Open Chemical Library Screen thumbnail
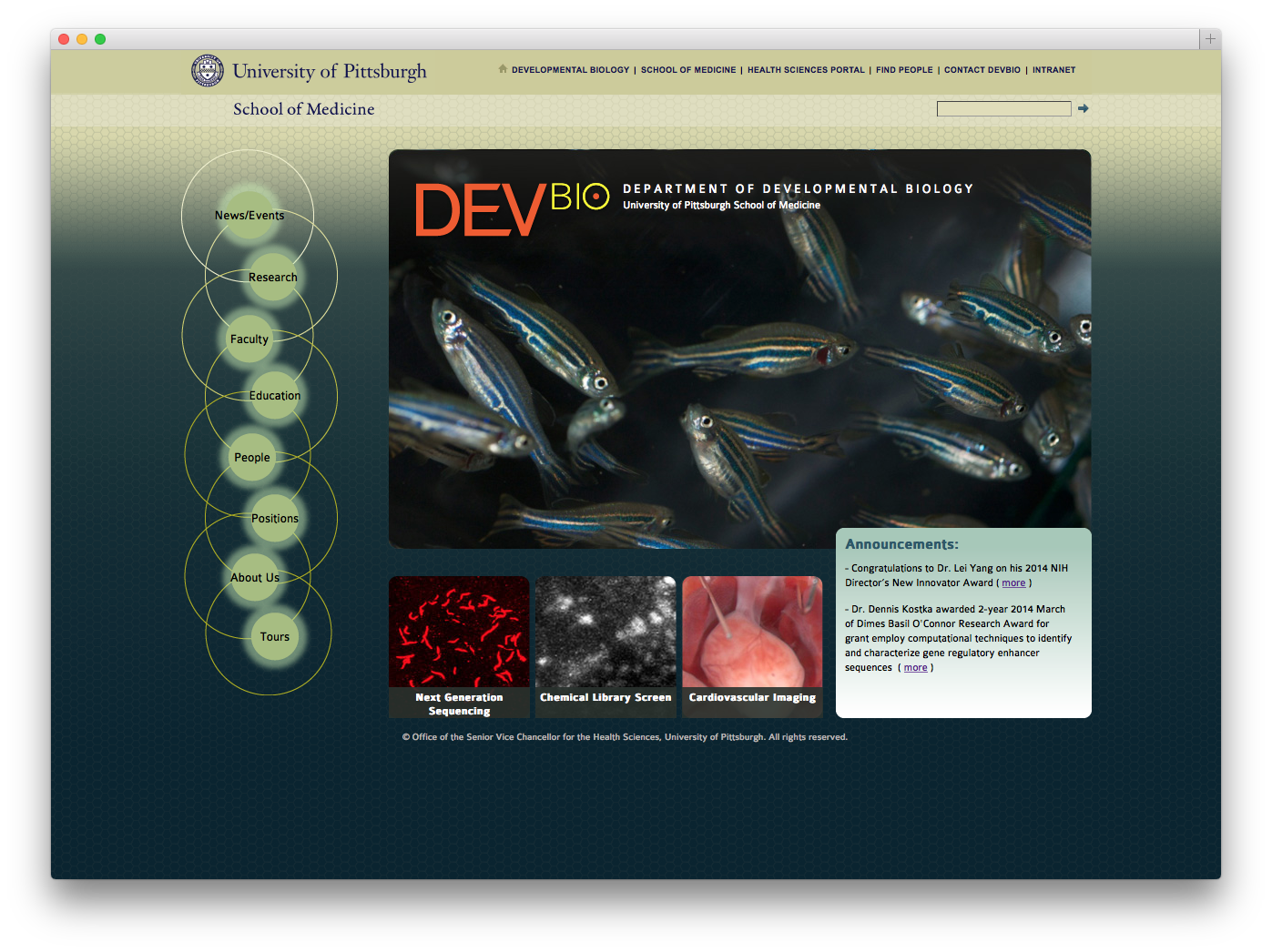Screen dimensions: 1272x952 (x=605, y=647)
